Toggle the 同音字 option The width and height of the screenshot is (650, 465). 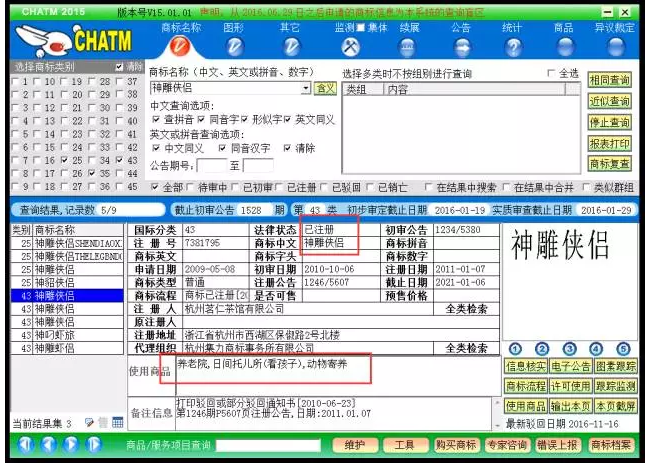pos(201,119)
